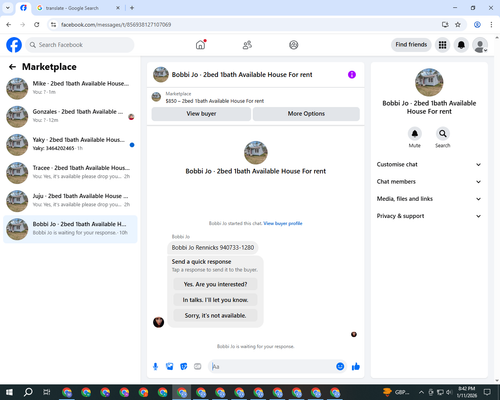Image resolution: width=500 pixels, height=400 pixels.
Task: Open the purple conversation information icon
Action: click(352, 75)
